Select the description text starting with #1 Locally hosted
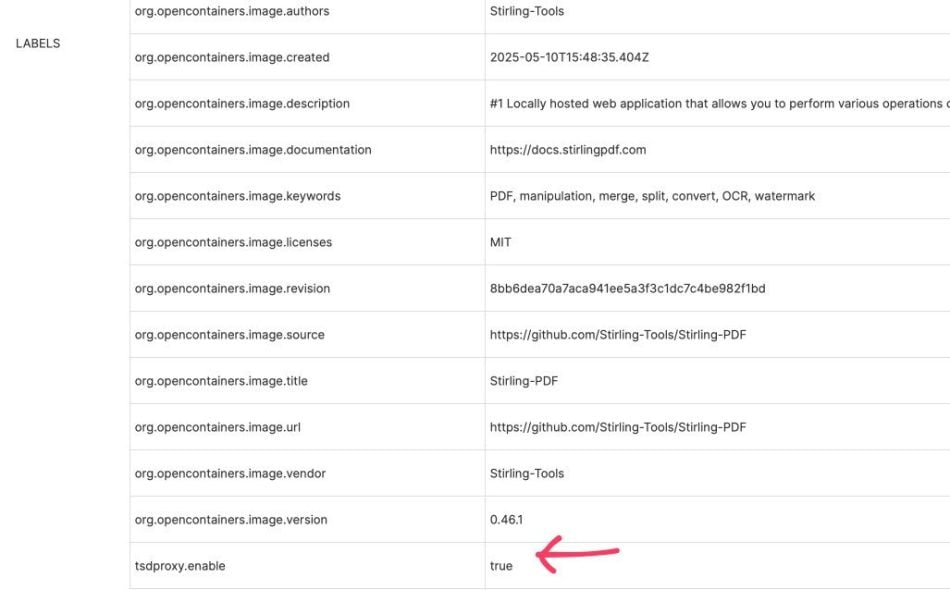This screenshot has height=590, width=950. tap(720, 104)
